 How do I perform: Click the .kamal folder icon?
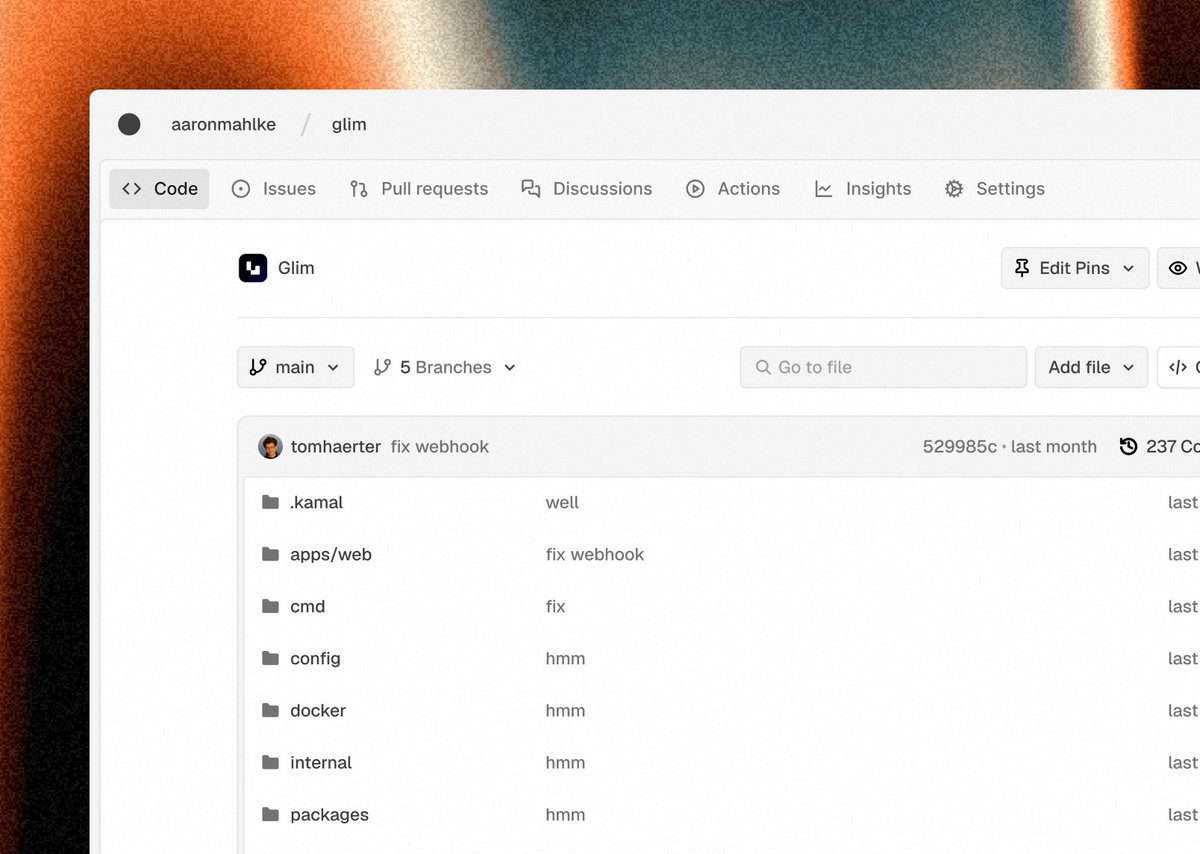tap(270, 502)
